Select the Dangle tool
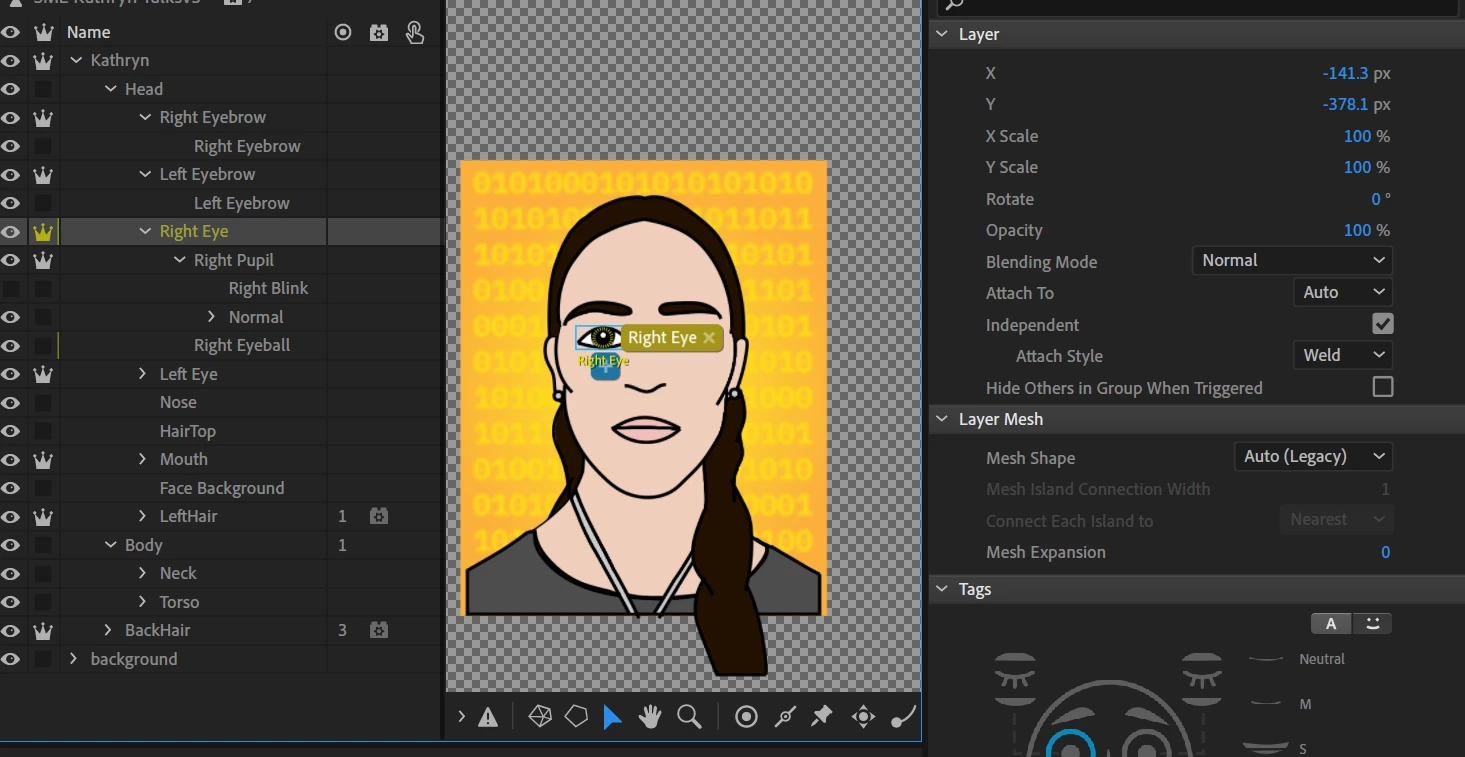Image resolution: width=1465 pixels, height=757 pixels. (903, 716)
